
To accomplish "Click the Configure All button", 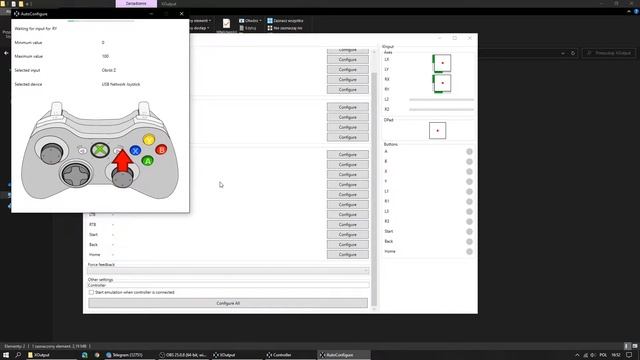I will click(228, 303).
